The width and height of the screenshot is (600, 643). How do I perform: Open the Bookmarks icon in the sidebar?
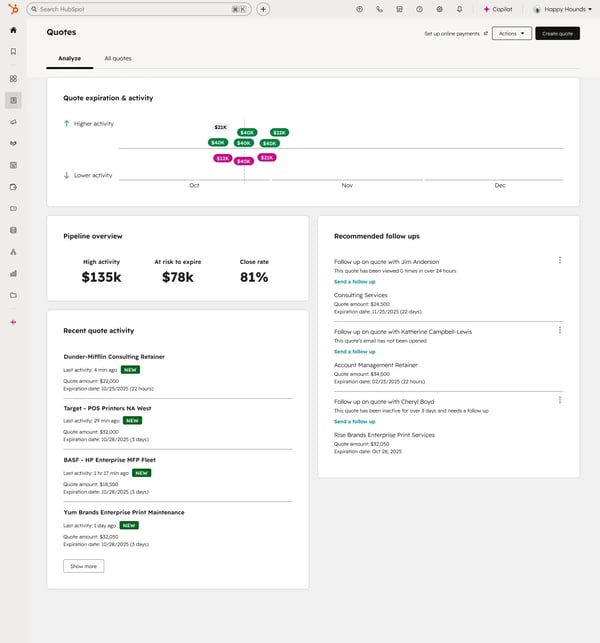tap(14, 51)
